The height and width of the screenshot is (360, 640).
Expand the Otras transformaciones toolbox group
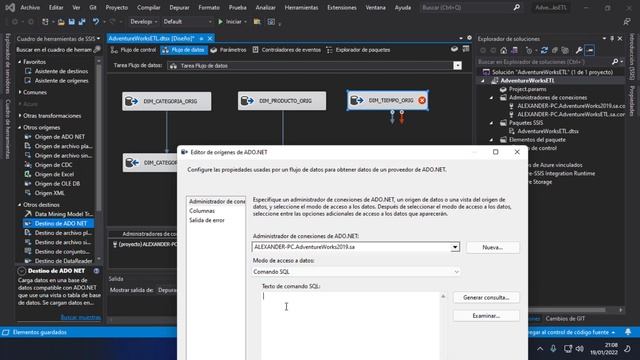click(x=20, y=116)
